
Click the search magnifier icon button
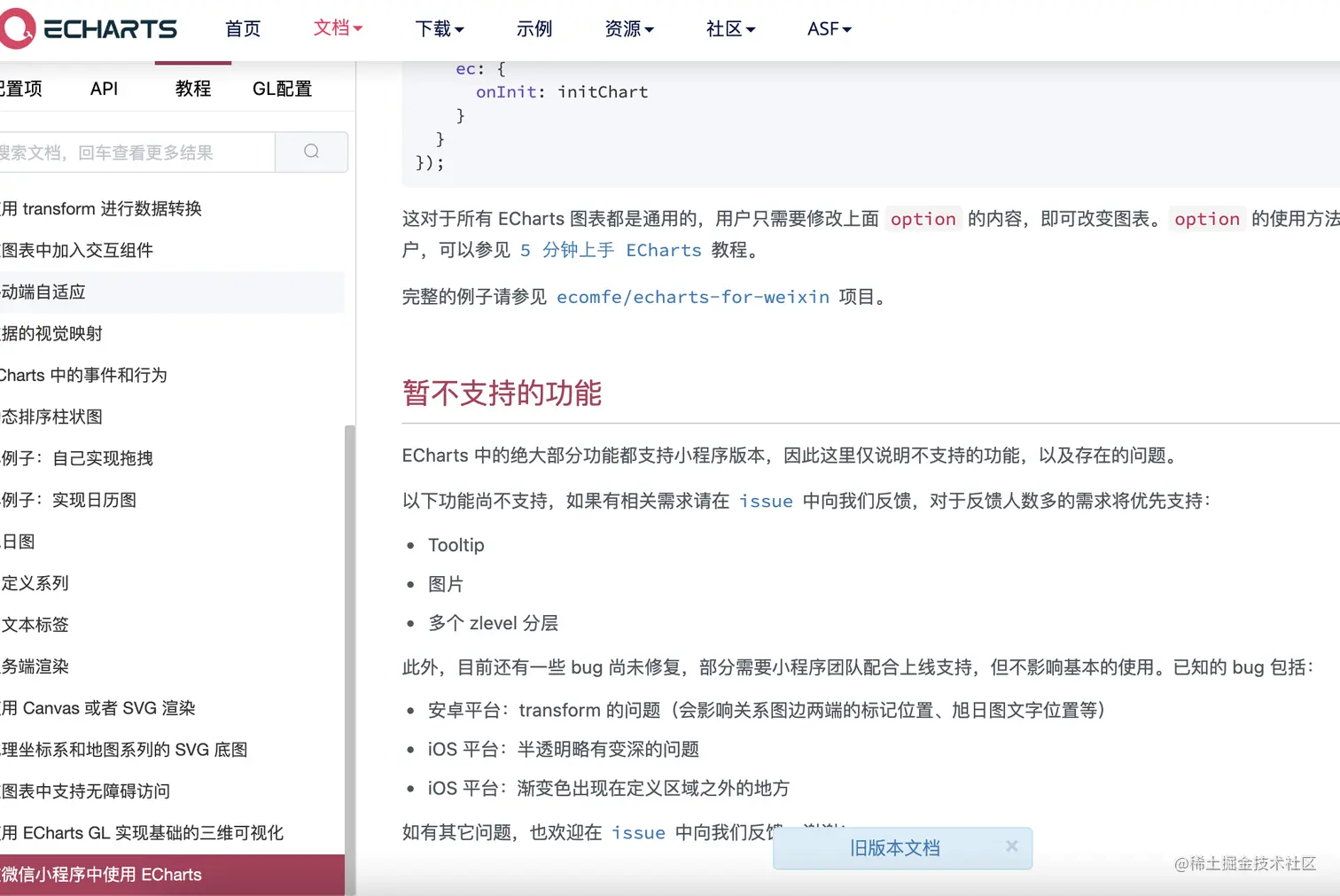(x=311, y=152)
